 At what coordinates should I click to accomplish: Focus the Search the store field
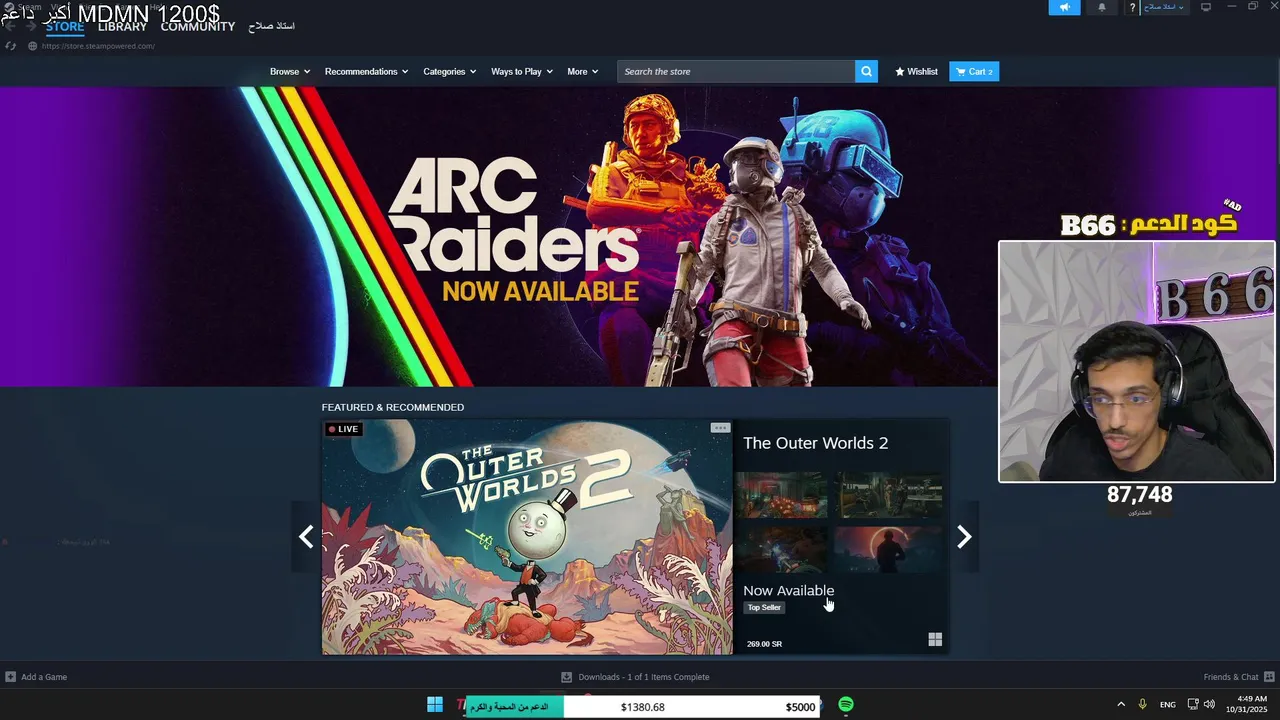click(x=736, y=71)
